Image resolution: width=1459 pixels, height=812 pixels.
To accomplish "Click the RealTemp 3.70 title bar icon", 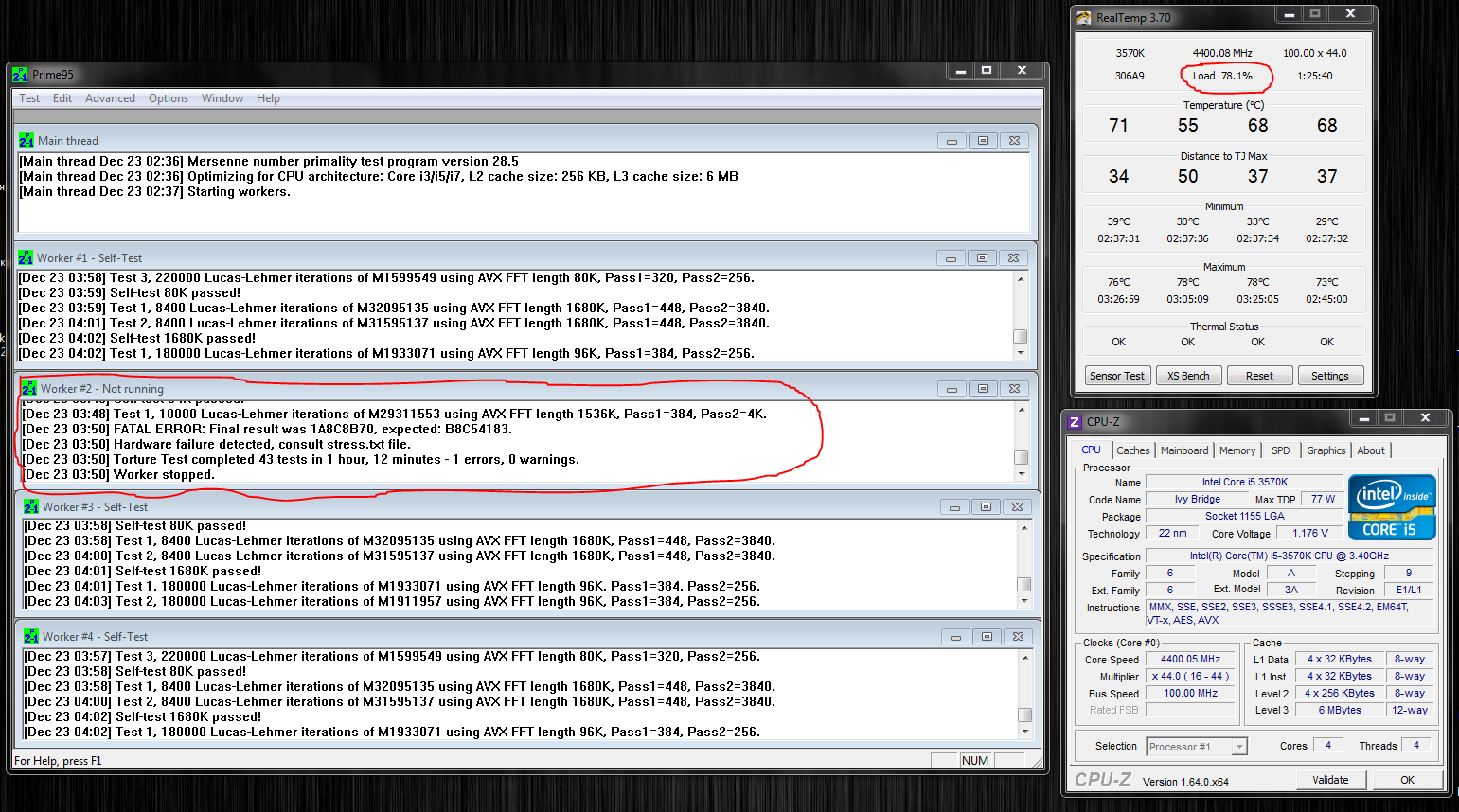I will click(x=1084, y=17).
